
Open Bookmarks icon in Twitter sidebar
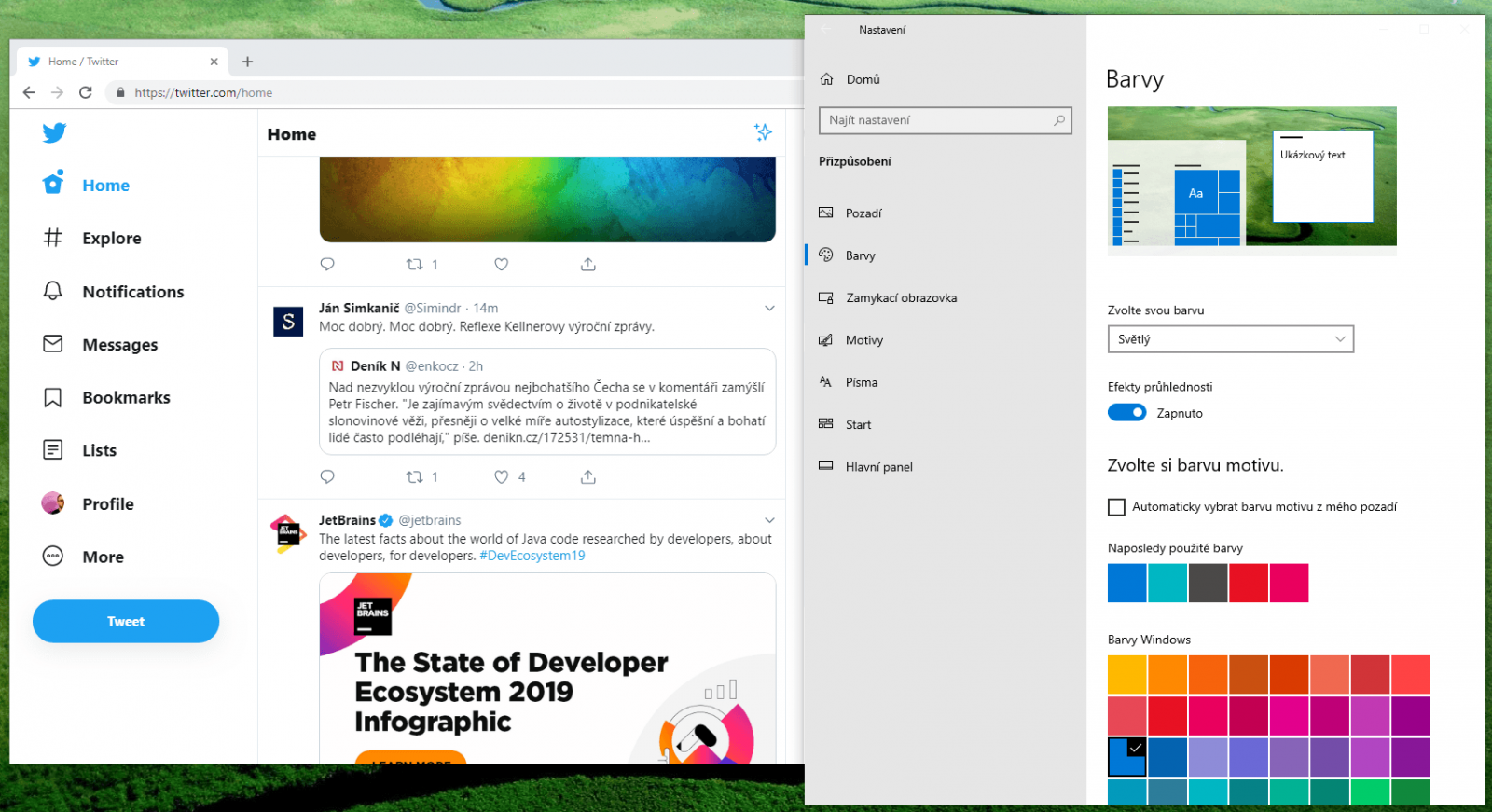tap(53, 397)
